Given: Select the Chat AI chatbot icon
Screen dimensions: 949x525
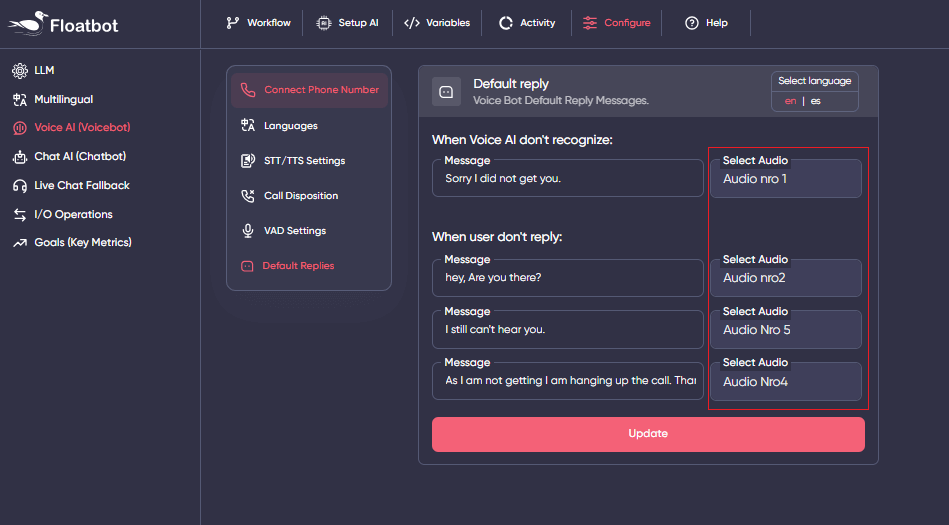Looking at the screenshot, I should point(19,157).
